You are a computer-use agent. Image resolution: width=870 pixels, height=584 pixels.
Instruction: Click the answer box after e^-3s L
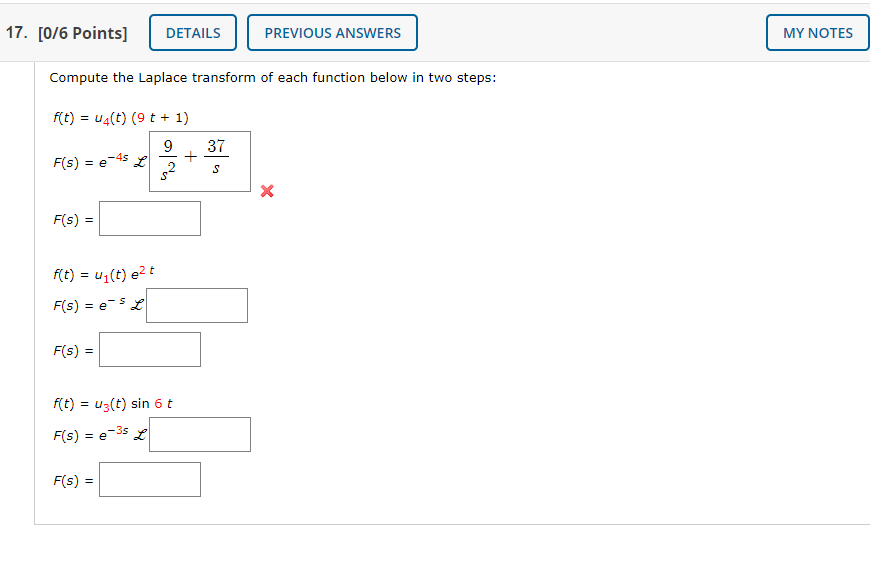click(x=199, y=434)
